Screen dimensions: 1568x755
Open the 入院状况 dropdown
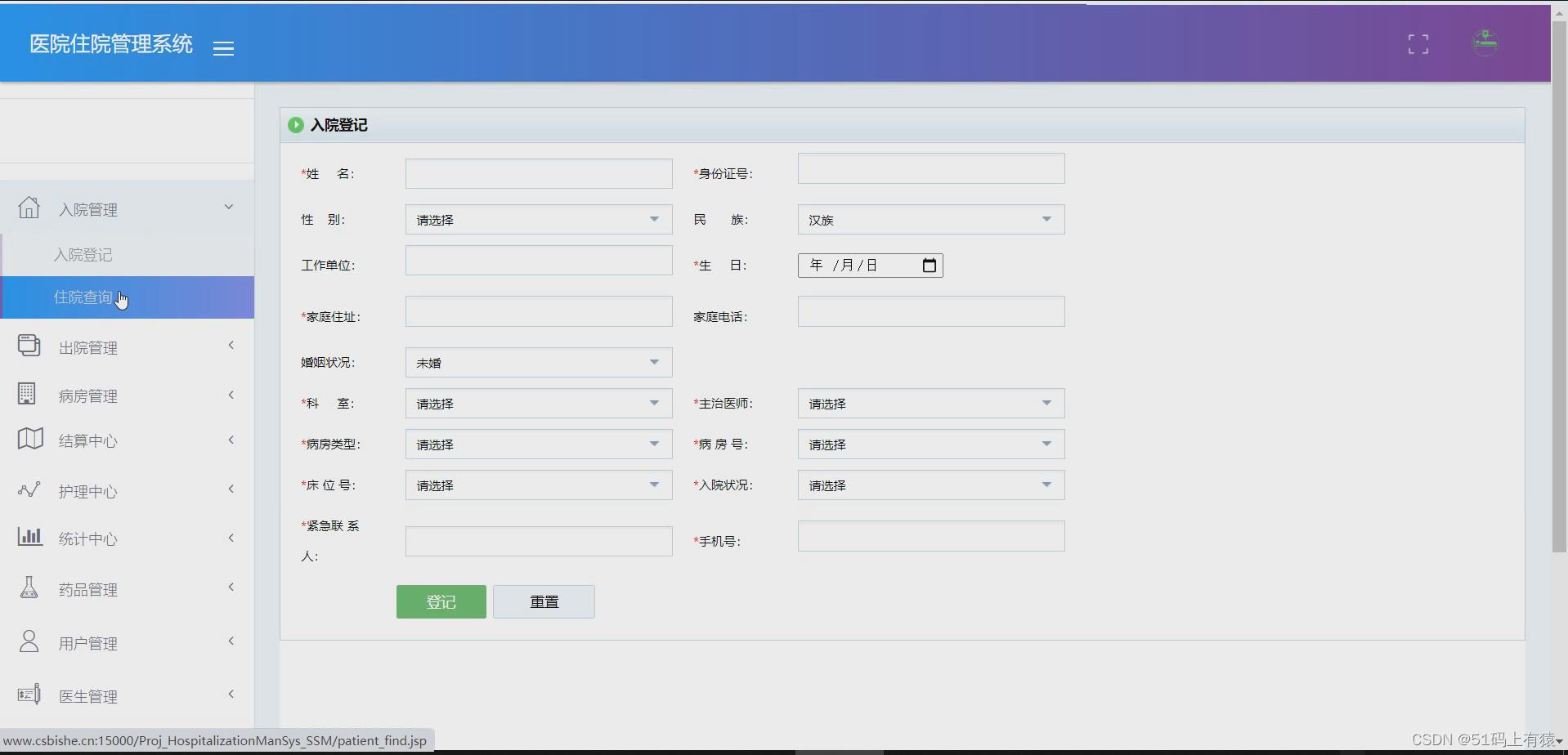pyautogui.click(x=931, y=485)
